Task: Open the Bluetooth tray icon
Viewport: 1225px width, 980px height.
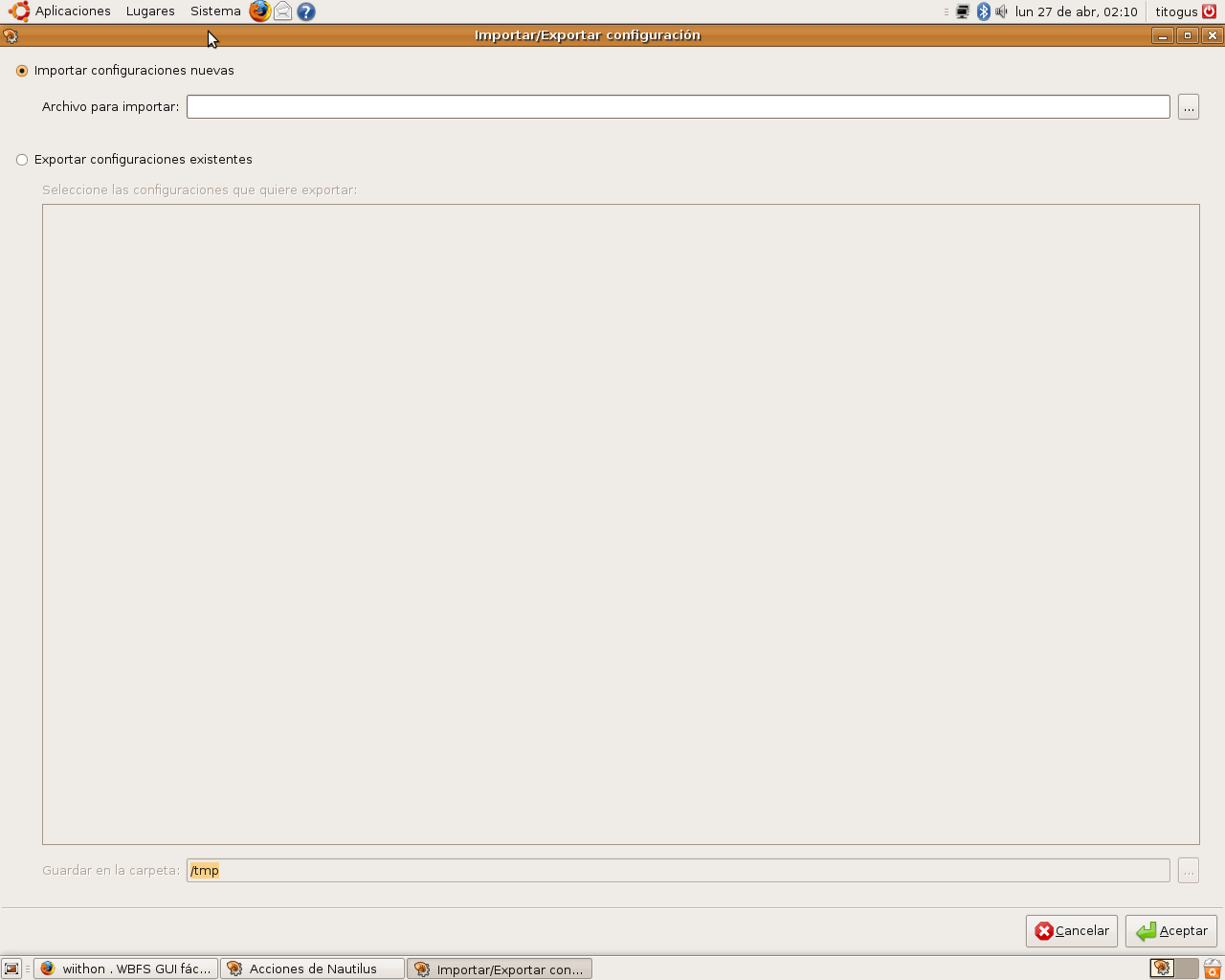Action: [x=983, y=11]
